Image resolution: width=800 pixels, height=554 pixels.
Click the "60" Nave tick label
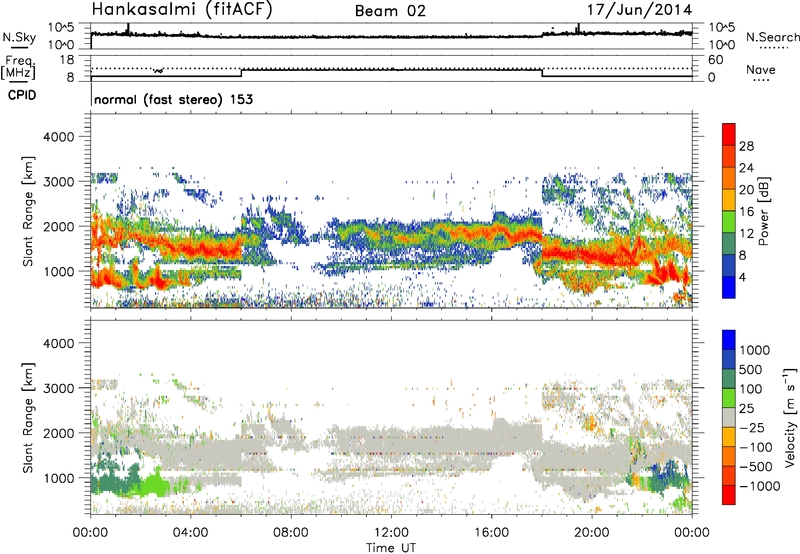(715, 60)
